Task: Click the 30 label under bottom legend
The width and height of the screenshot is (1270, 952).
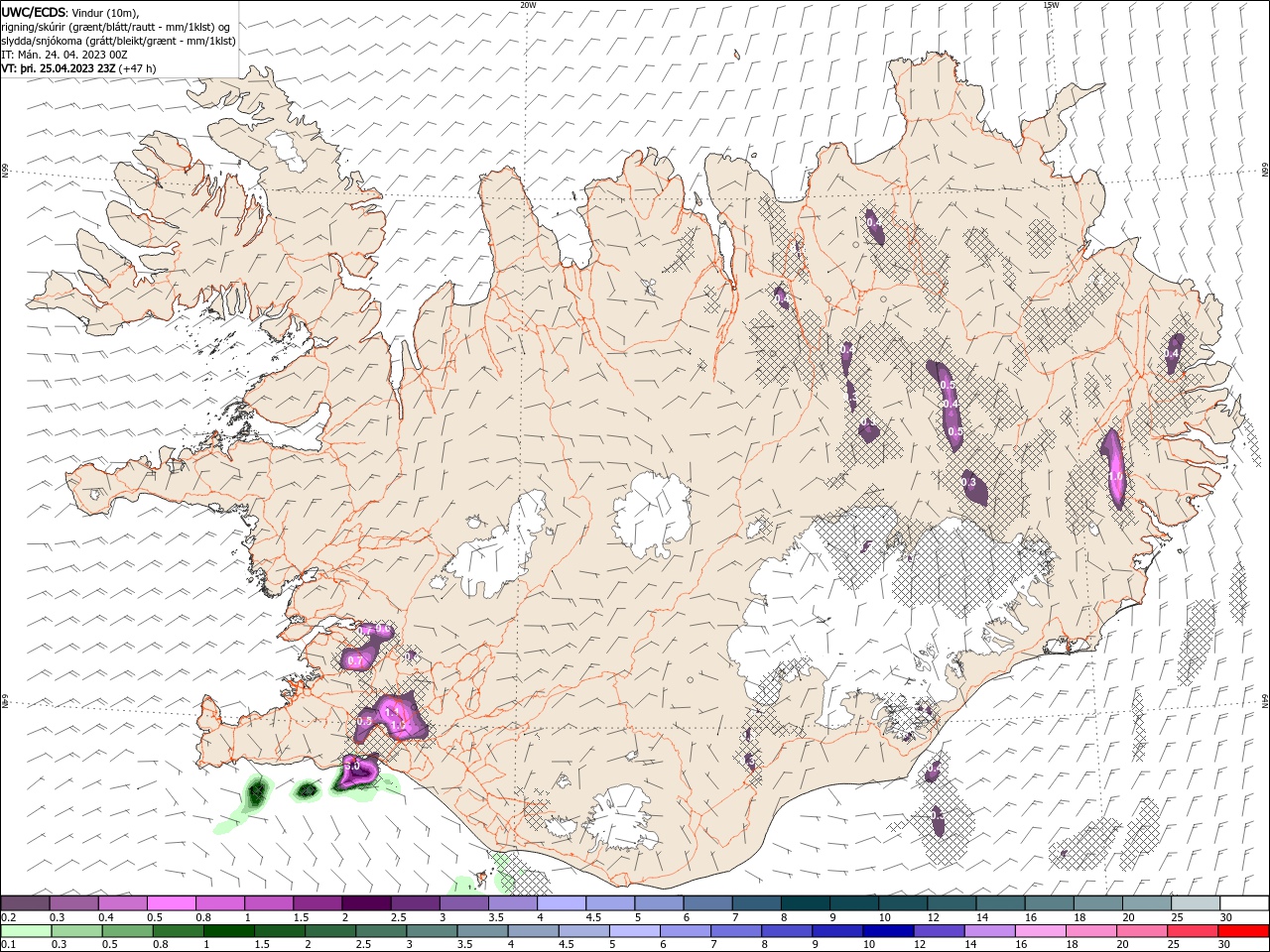Action: (1226, 945)
